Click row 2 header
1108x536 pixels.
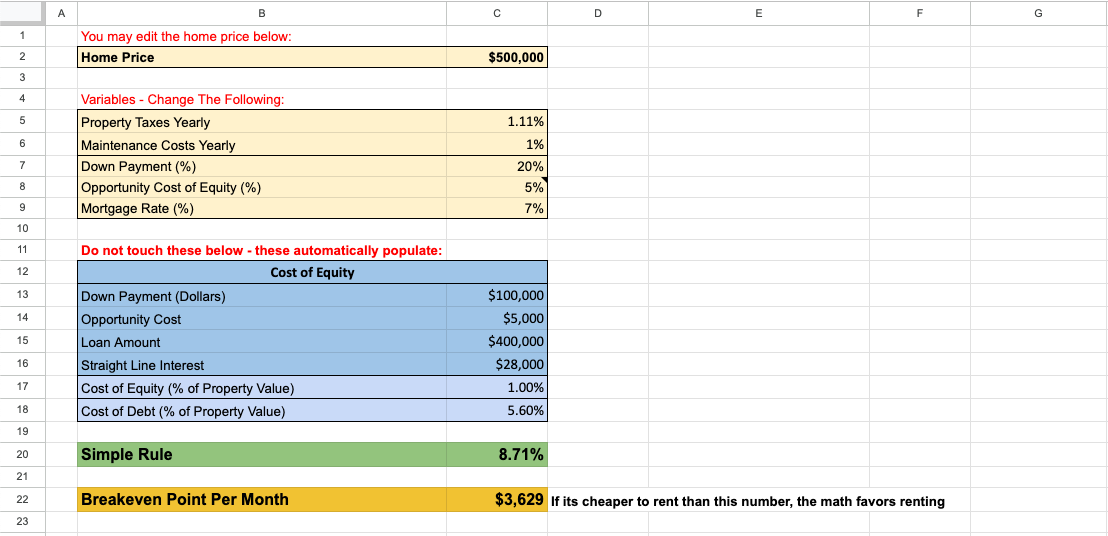point(22,58)
